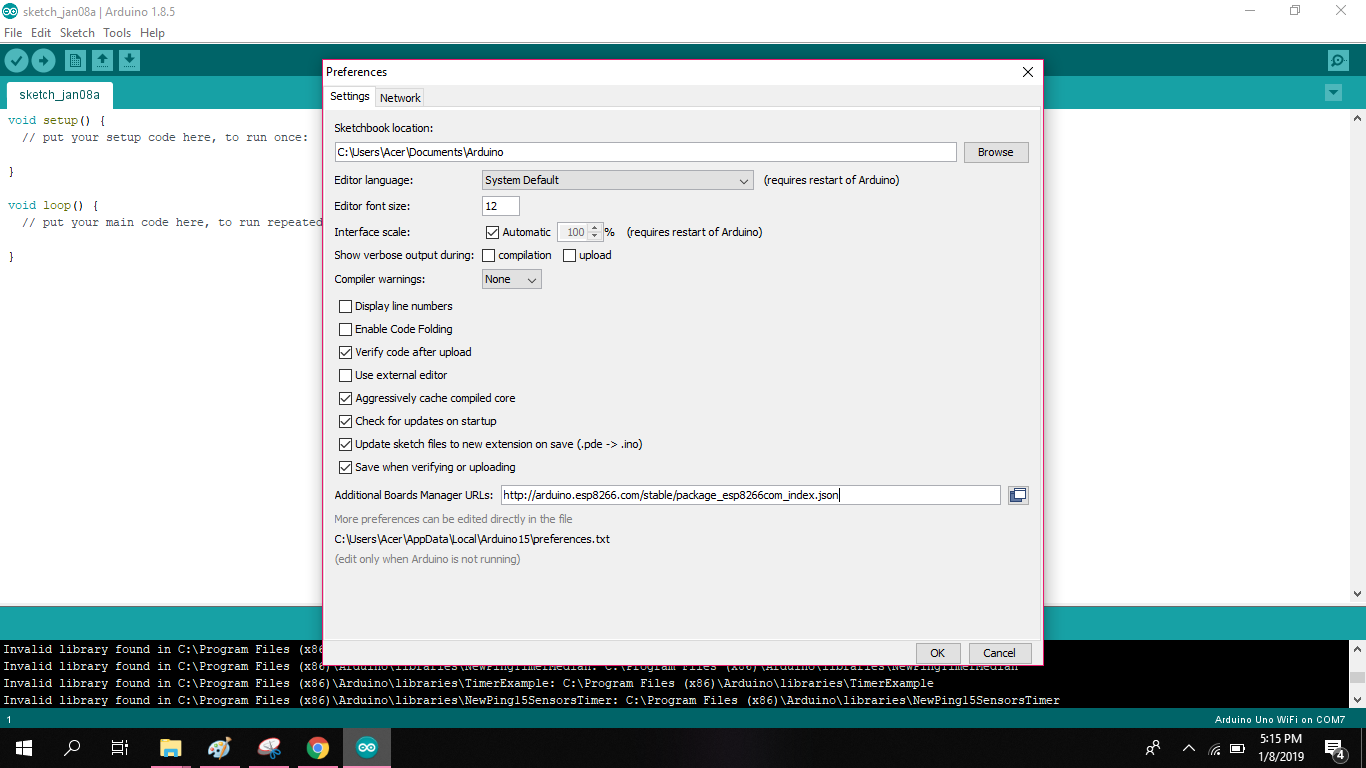Toggle Update sketch files to new extension
The image size is (1366, 768).
[x=346, y=444]
